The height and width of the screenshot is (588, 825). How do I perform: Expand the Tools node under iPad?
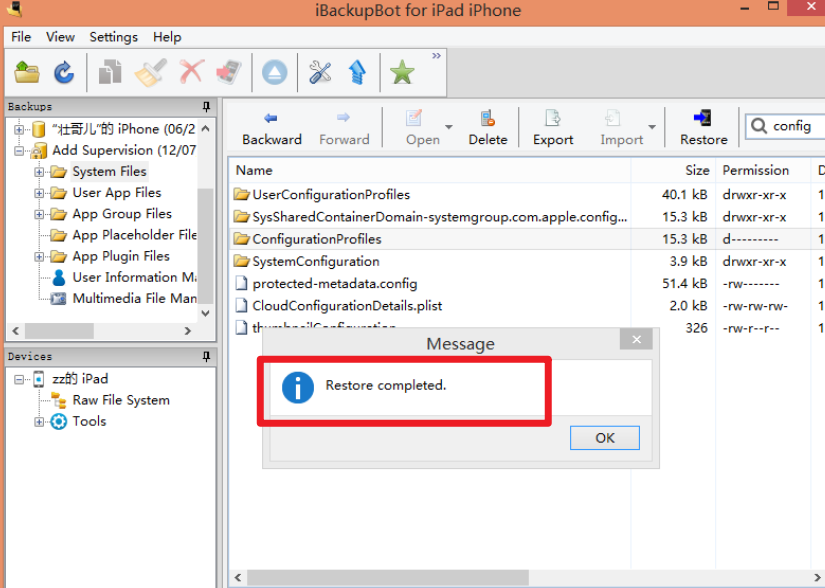[39, 422]
